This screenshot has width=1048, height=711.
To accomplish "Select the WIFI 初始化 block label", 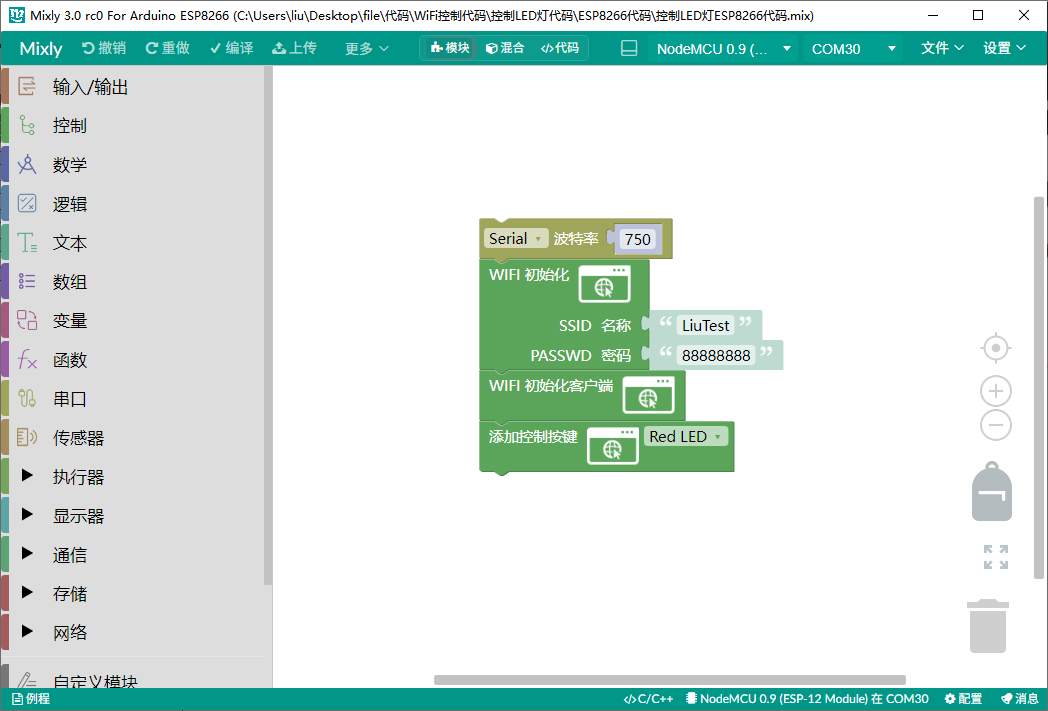I will (529, 275).
